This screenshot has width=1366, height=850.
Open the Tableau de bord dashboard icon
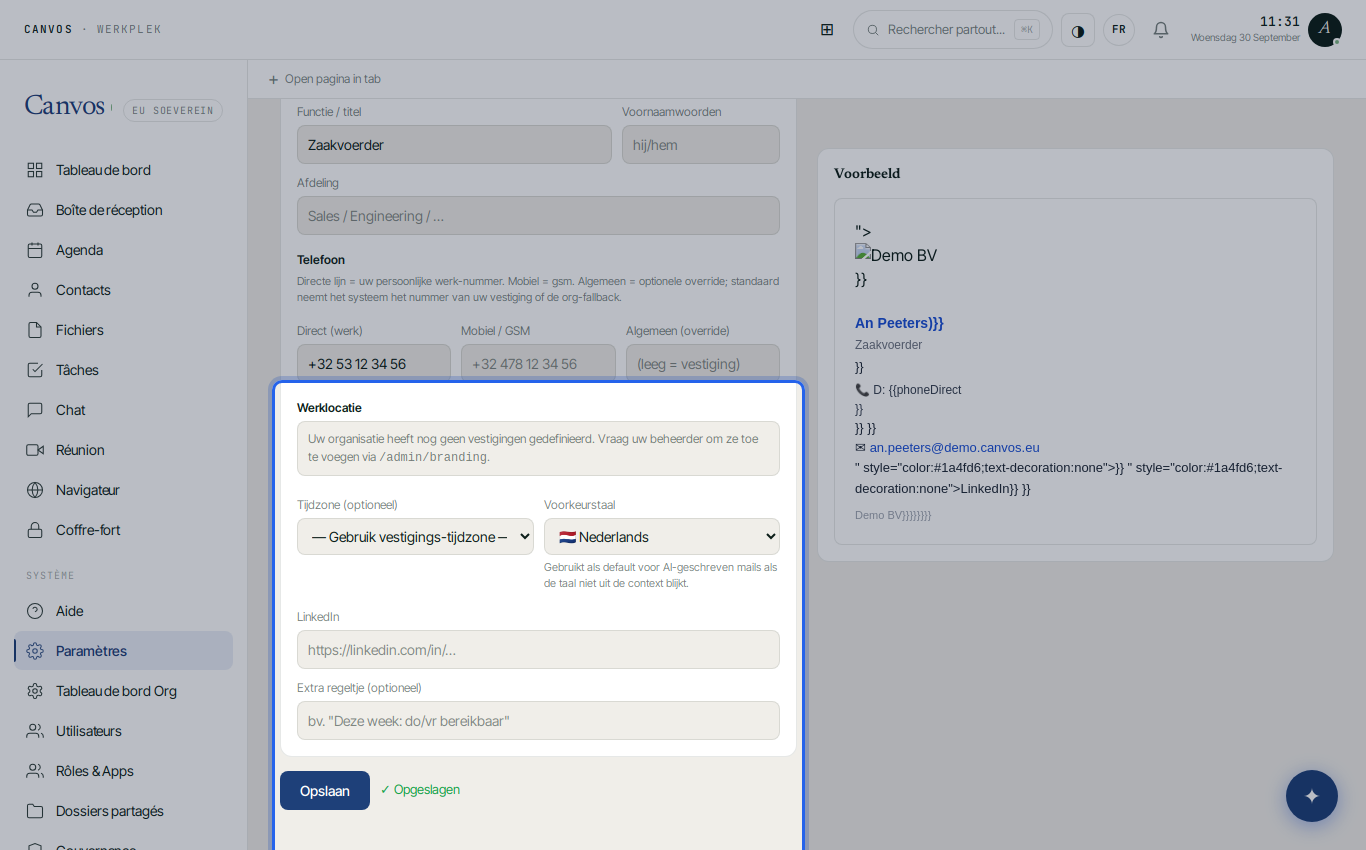pos(35,170)
